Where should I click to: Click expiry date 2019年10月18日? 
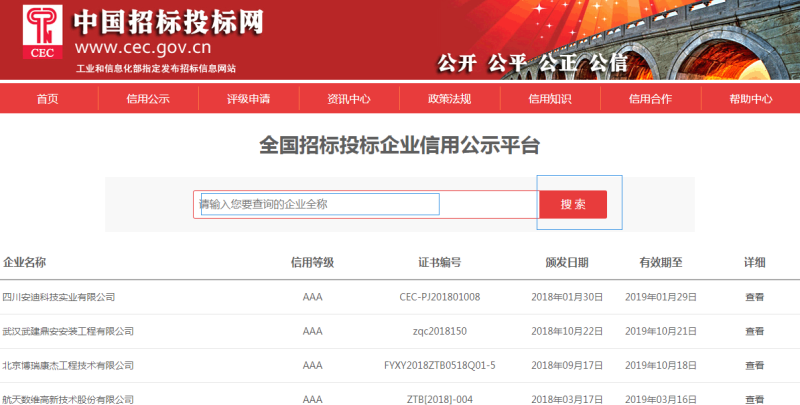click(x=661, y=365)
